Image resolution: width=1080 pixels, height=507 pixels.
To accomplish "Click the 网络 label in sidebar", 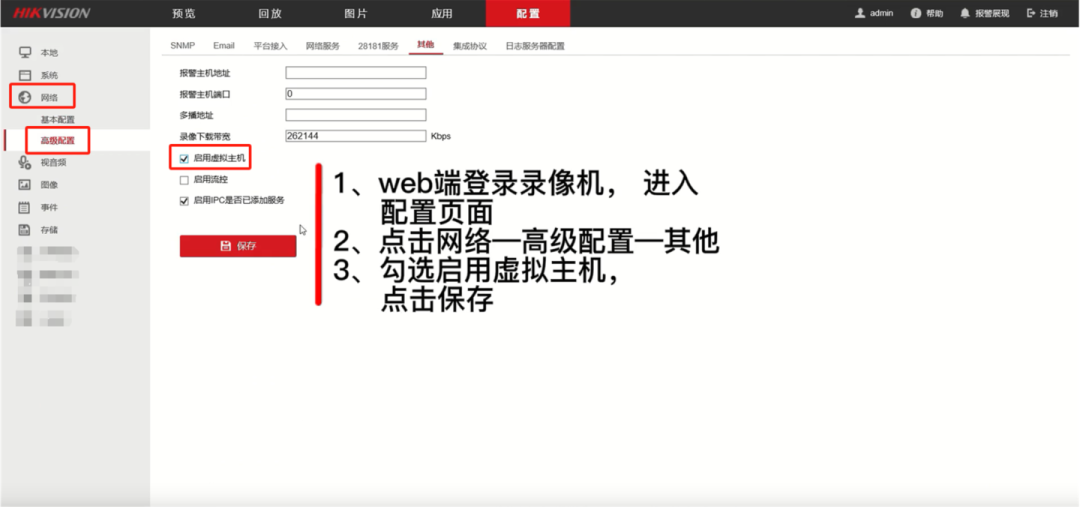I will 49,98.
